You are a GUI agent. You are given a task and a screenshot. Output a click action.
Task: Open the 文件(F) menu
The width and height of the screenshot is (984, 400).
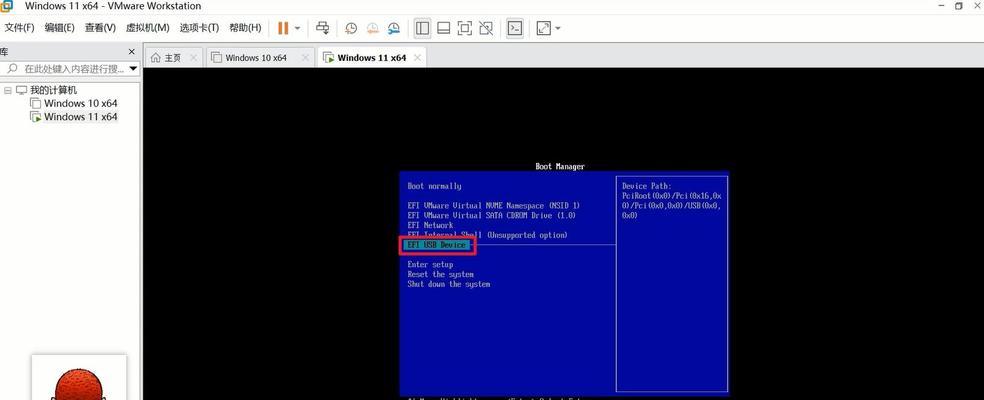(x=19, y=28)
